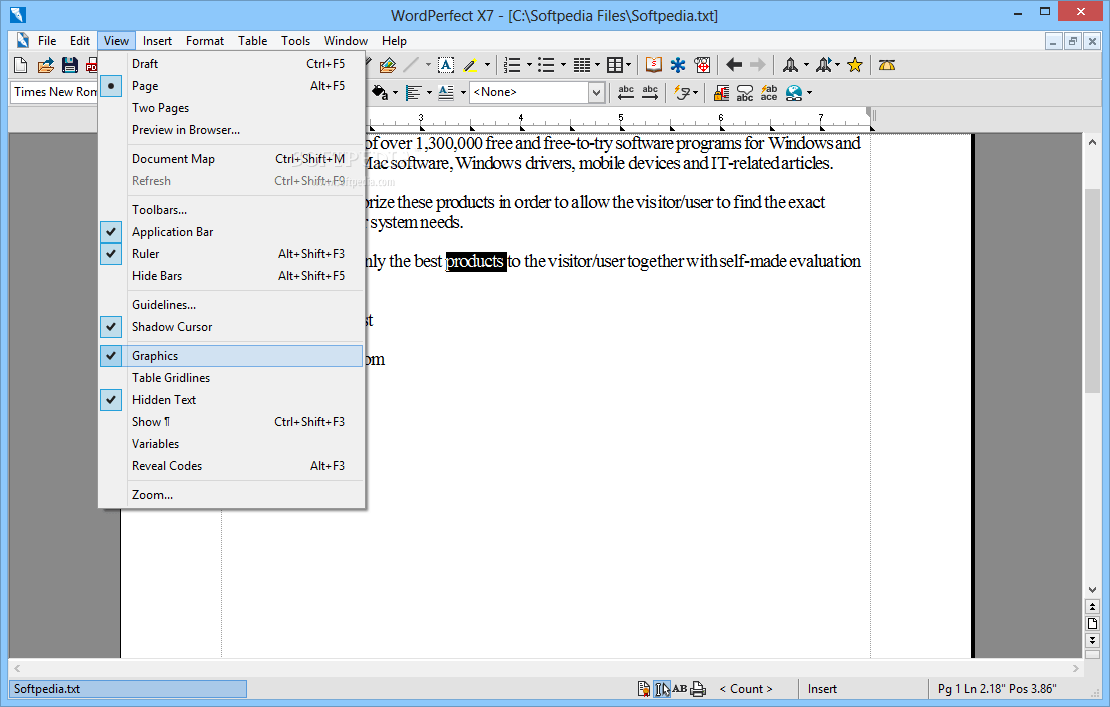The width and height of the screenshot is (1110, 707).
Task: Uncheck Graphics in the View menu
Action: click(x=155, y=356)
